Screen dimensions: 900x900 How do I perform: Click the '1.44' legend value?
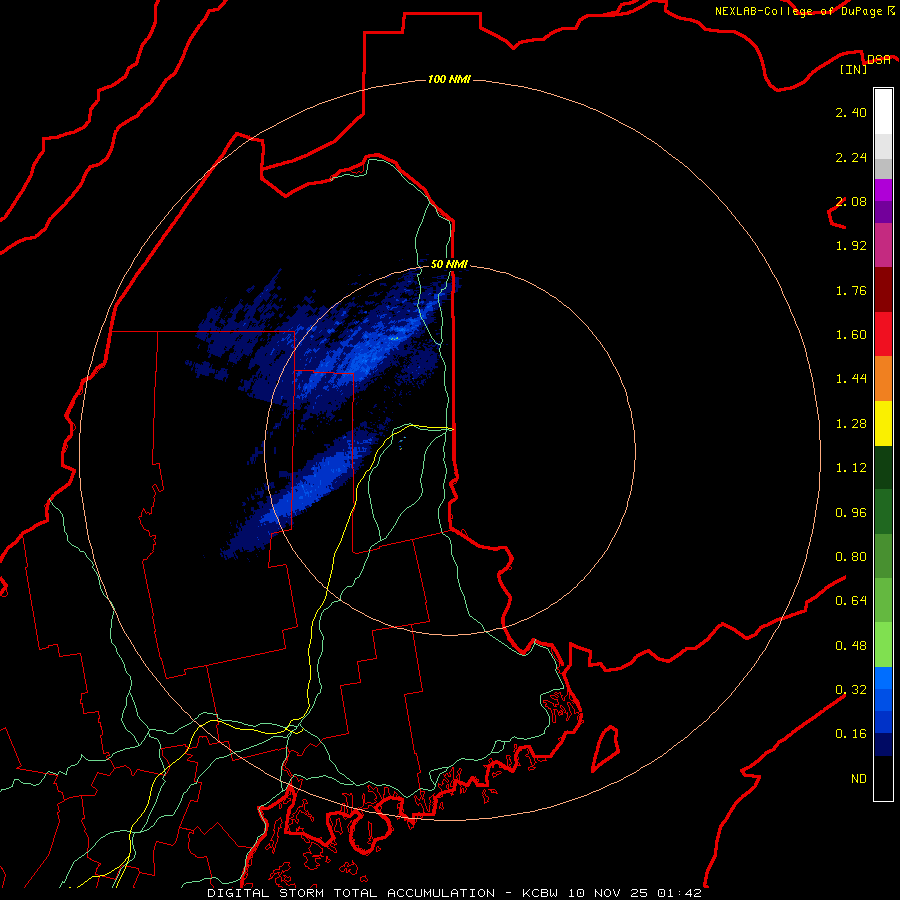[851, 379]
